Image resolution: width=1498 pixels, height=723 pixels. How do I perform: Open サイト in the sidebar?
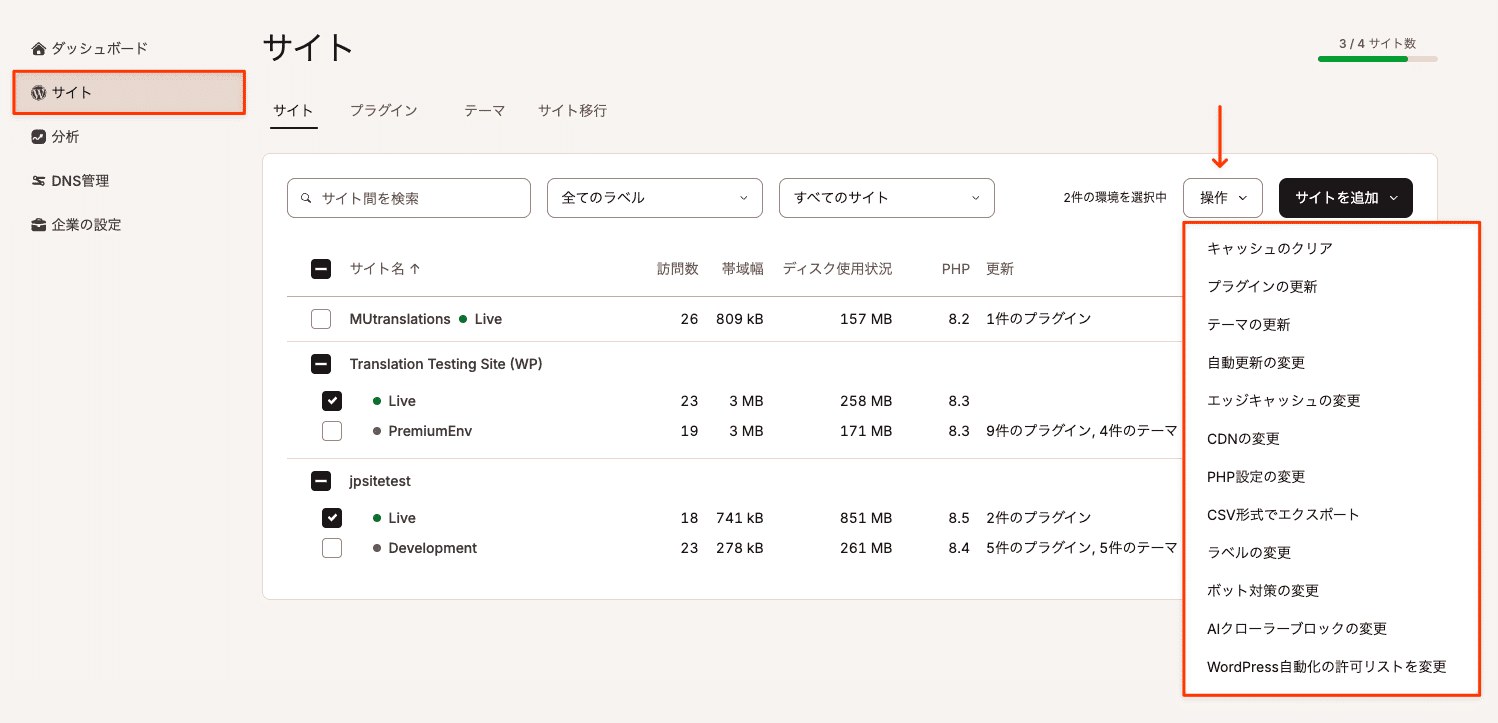point(129,93)
